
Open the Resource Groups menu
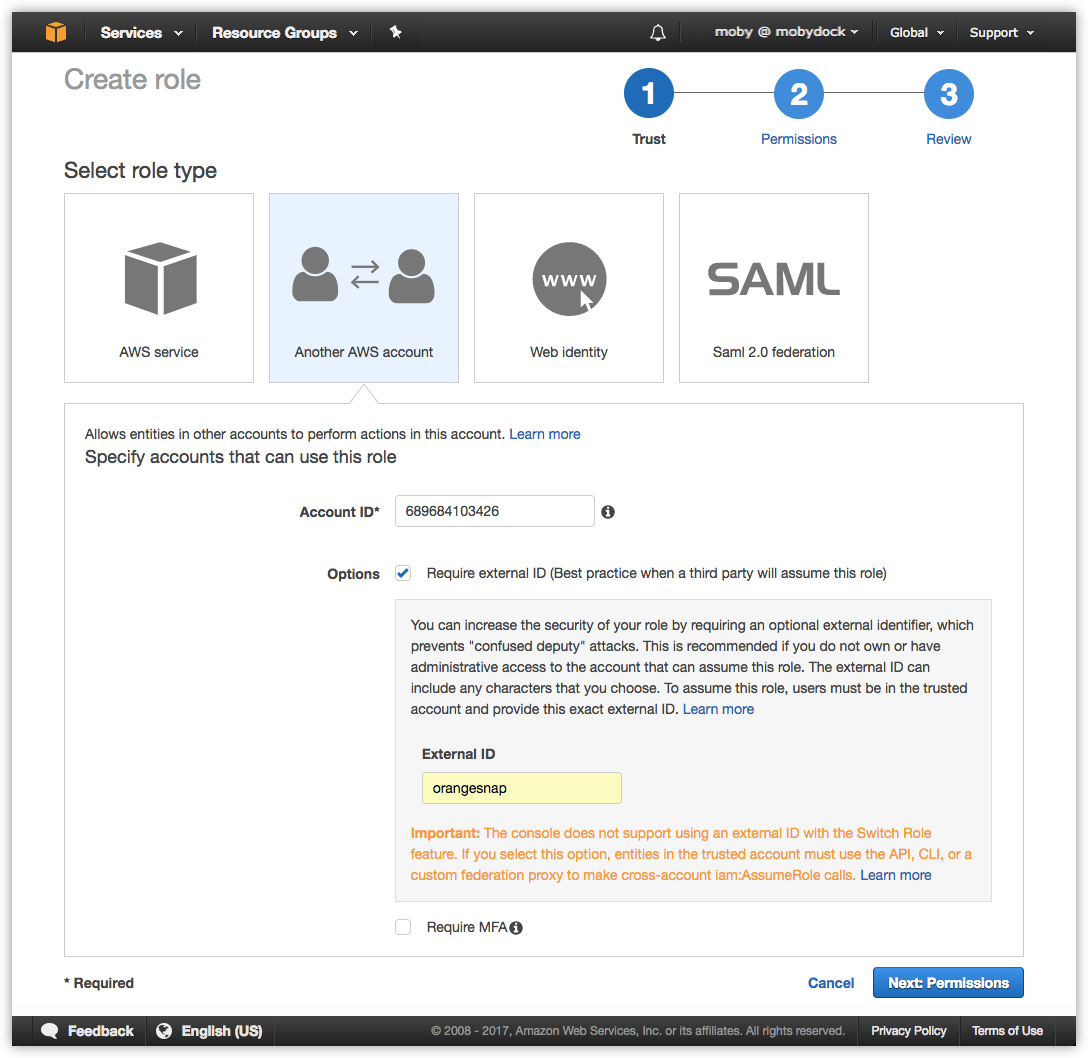[275, 31]
